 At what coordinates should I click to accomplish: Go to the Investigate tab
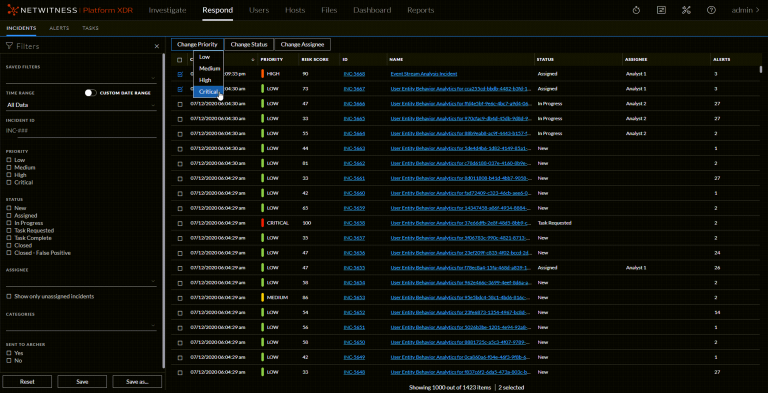pyautogui.click(x=167, y=10)
